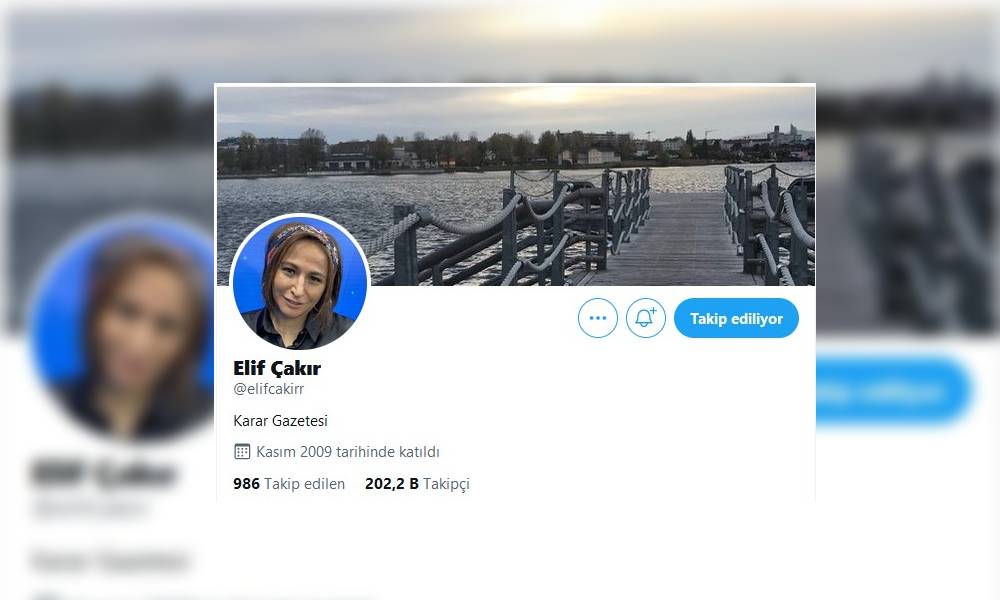Click the blurred profile name in background
This screenshot has width=1000, height=600.
coord(103,473)
